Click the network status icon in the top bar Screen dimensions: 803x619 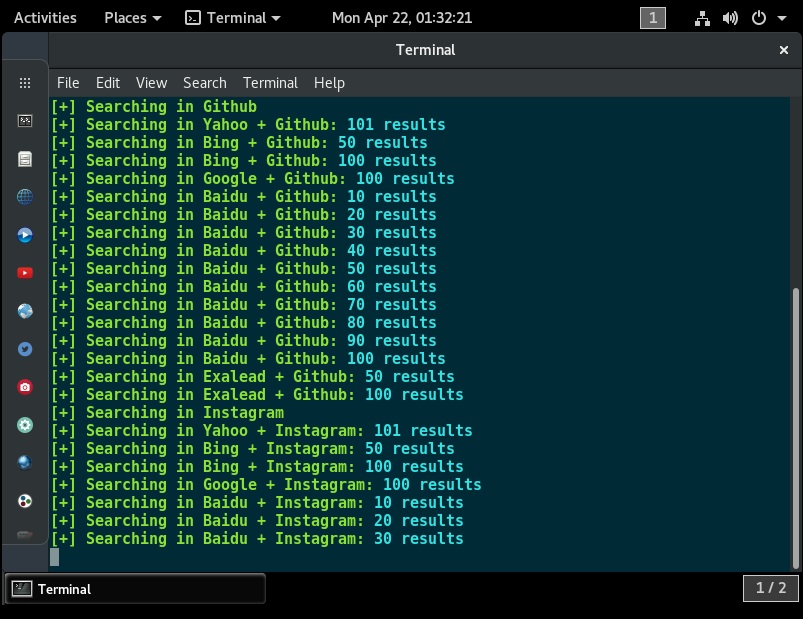701,17
